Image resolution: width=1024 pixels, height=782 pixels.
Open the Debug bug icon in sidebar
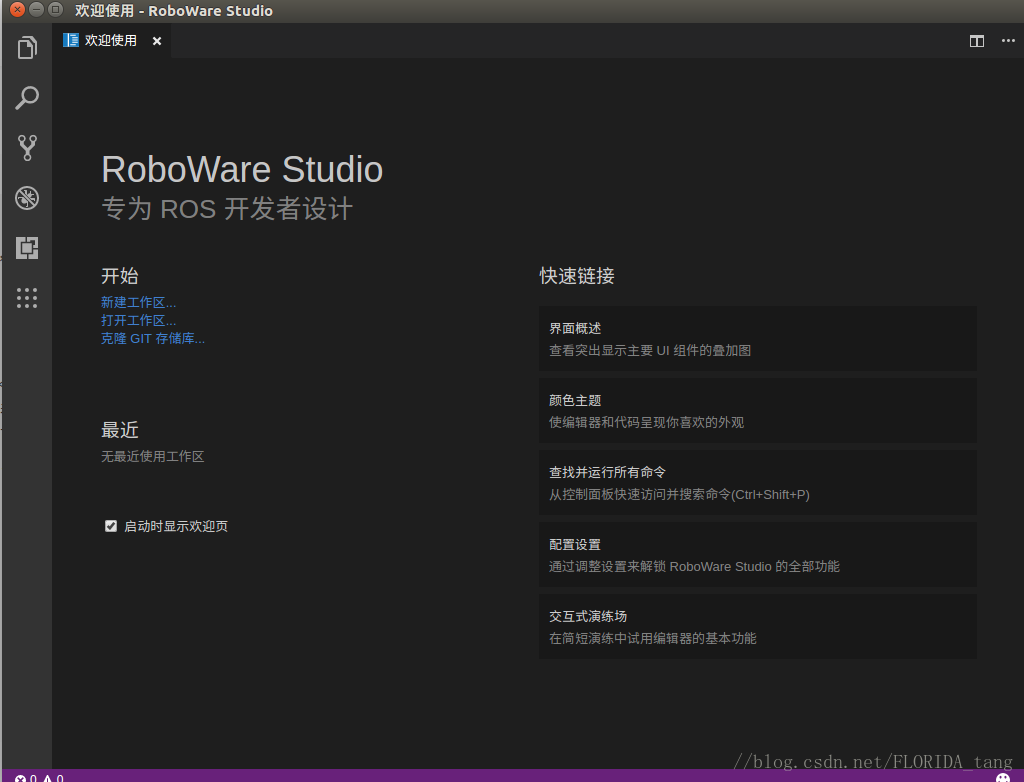(27, 198)
